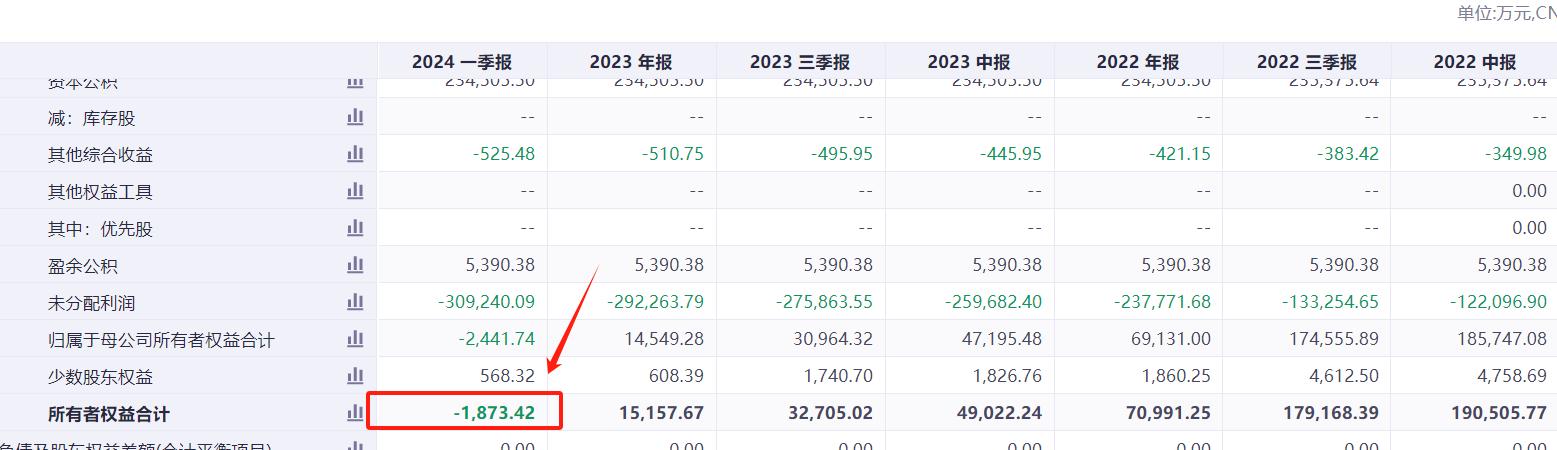Open chart icon for 归属于母公司所有者权益合计 row

tap(355, 339)
